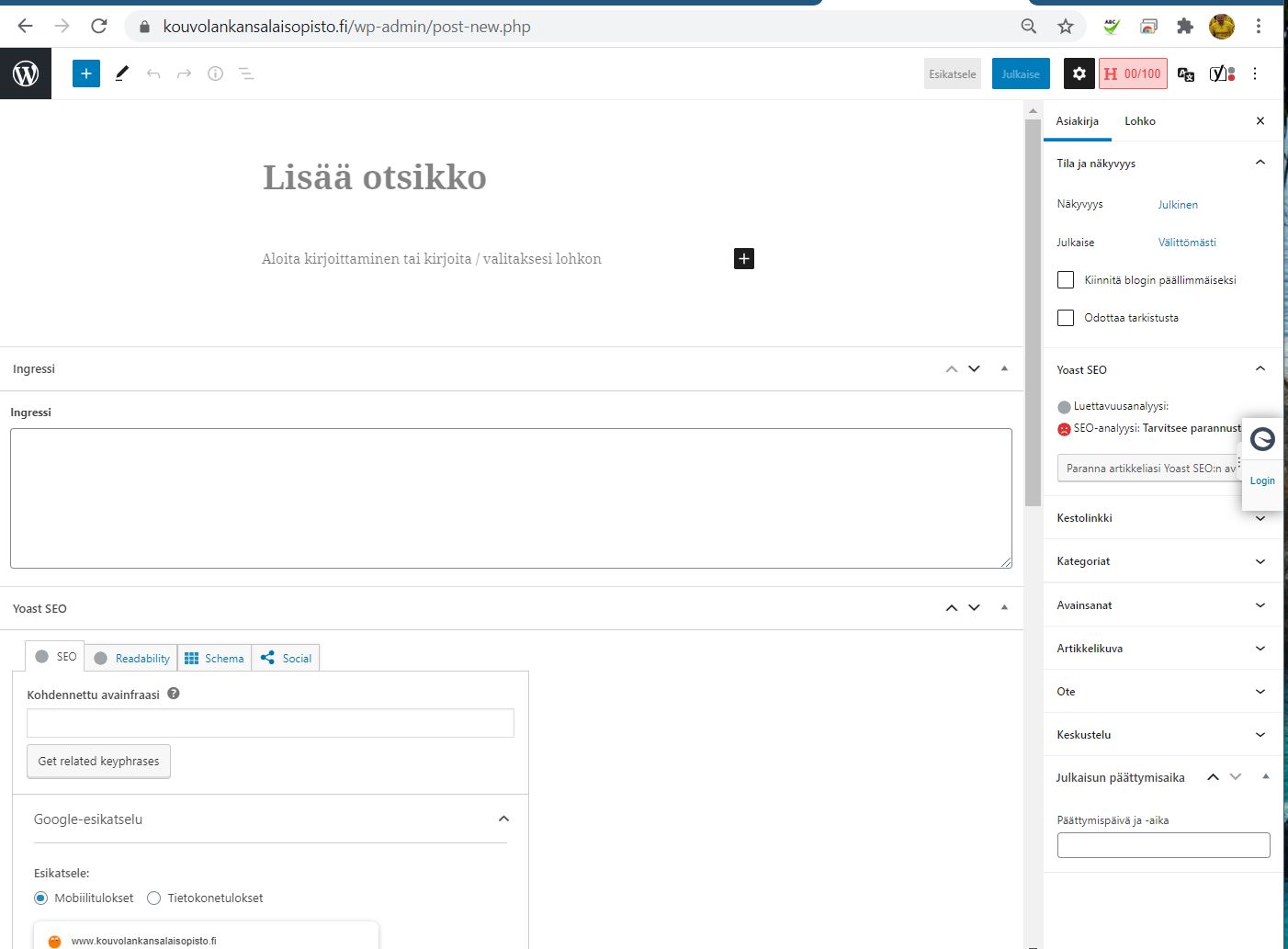The image size is (1288, 949).
Task: Click Get related keyphrases button
Action: coord(98,762)
